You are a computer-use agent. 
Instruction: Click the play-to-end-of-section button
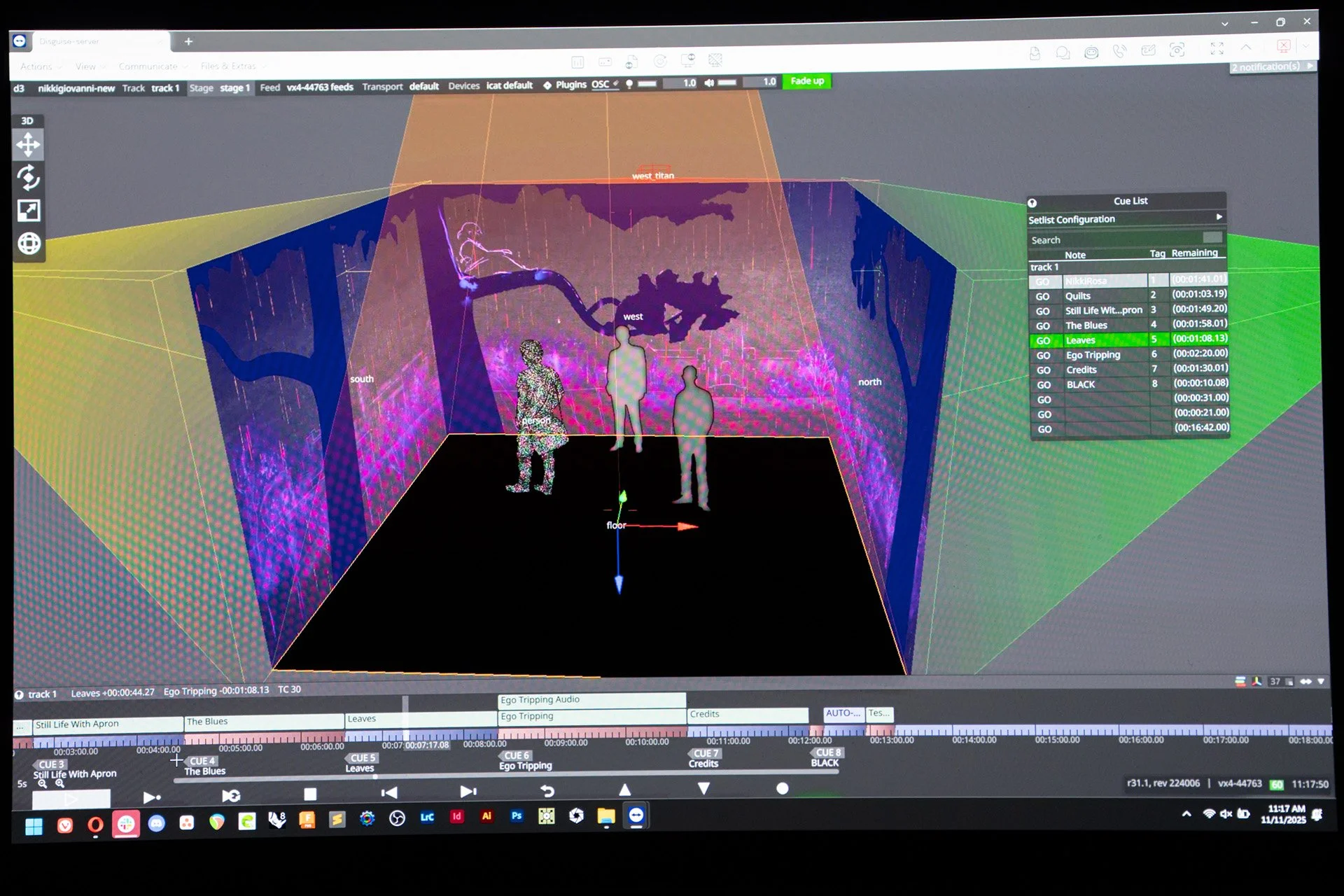[152, 797]
